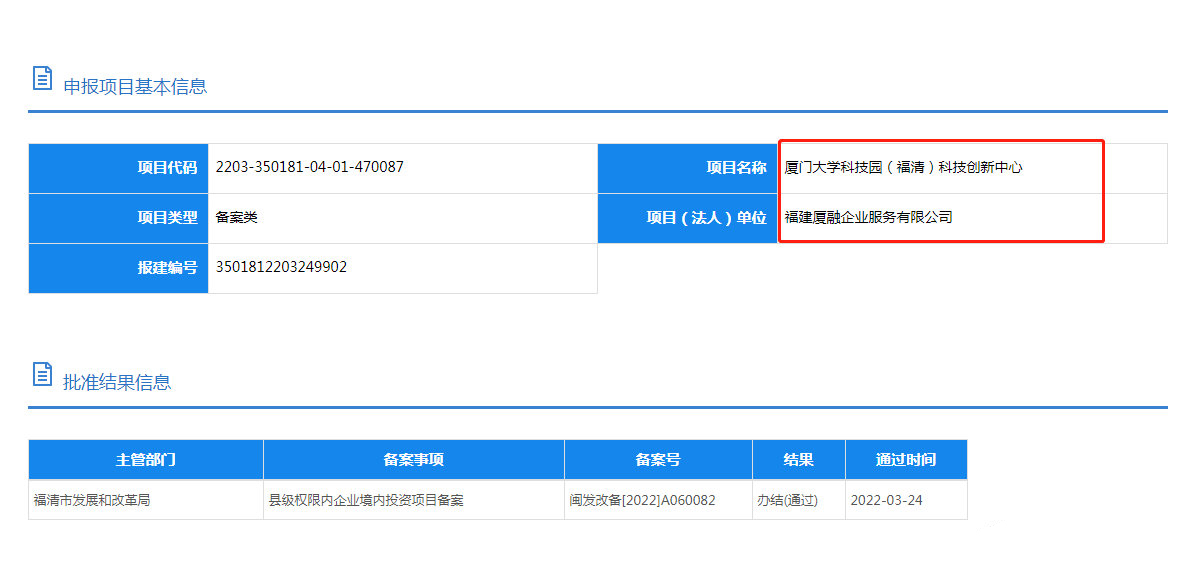Click the document icon beside 批准结果信息
This screenshot has height=570, width=1192.
coord(43,374)
